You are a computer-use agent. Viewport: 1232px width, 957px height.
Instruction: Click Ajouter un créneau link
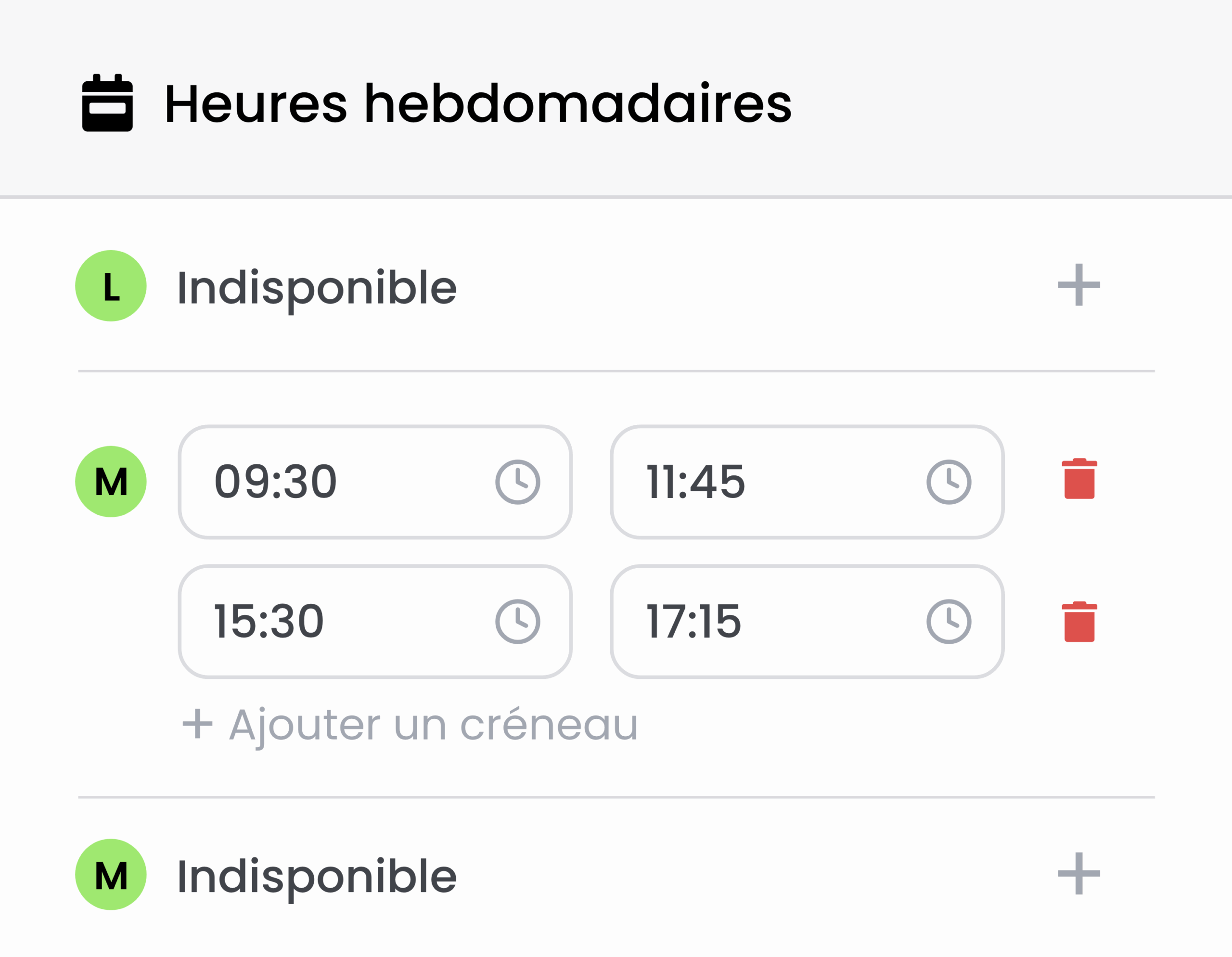point(433,725)
